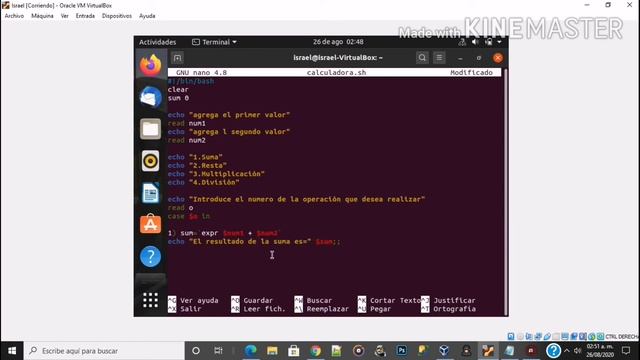Open the Windows notification center
Screen dimensions: 640x360
626,351
